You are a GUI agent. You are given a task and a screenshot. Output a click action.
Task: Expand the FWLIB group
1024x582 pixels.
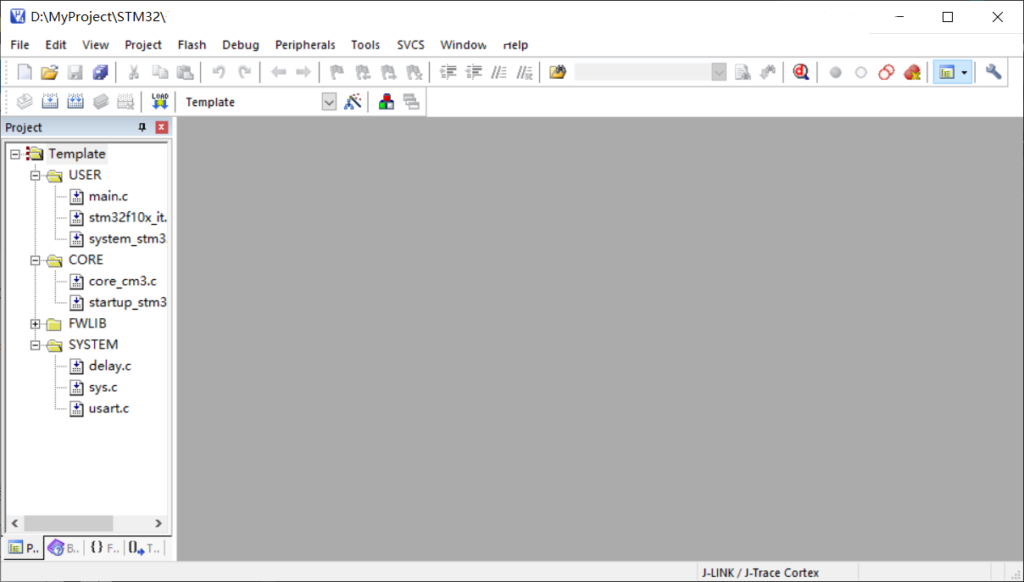[x=35, y=324]
